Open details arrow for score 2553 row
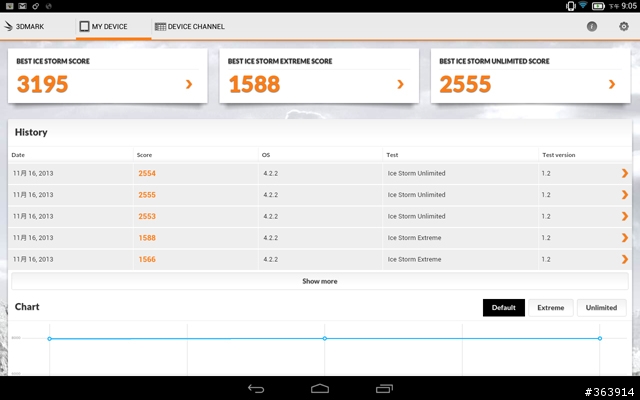Image resolution: width=640 pixels, height=400 pixels. coord(624,216)
